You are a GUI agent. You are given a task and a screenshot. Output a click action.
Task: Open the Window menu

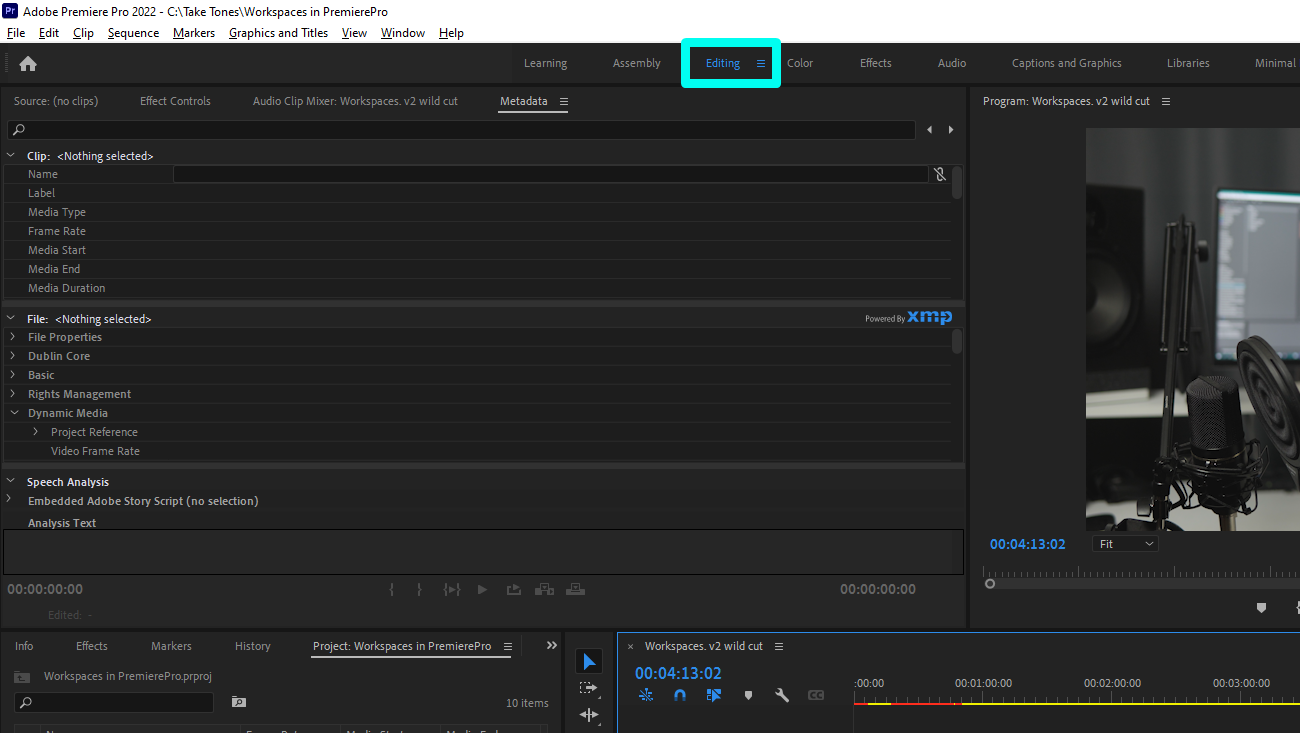pyautogui.click(x=403, y=33)
